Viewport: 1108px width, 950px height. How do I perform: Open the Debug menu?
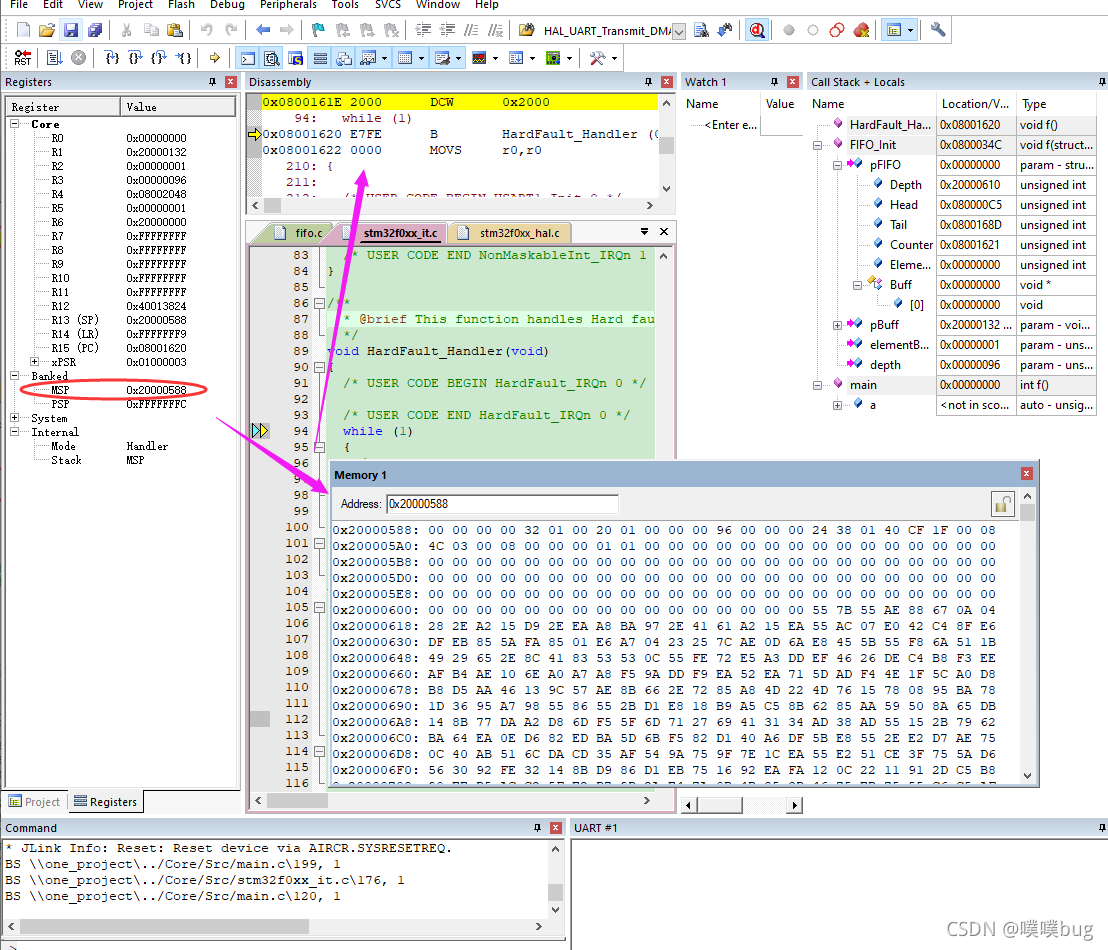pos(228,5)
